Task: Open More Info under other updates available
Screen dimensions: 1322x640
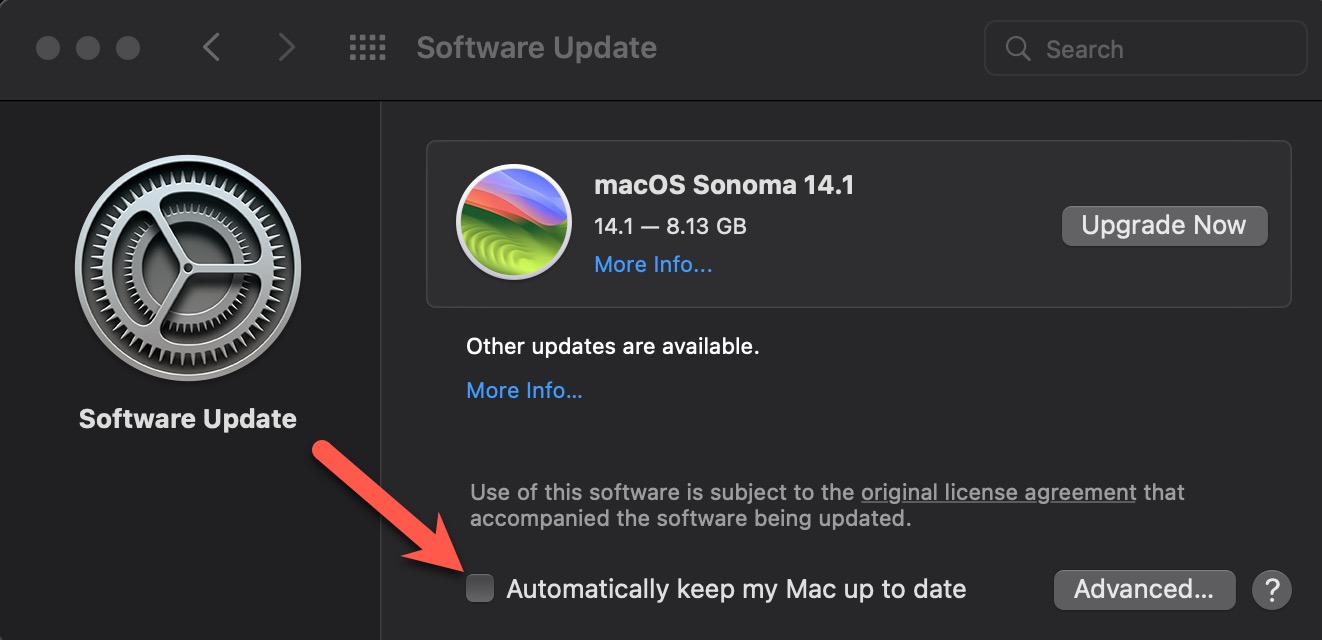Action: (524, 390)
